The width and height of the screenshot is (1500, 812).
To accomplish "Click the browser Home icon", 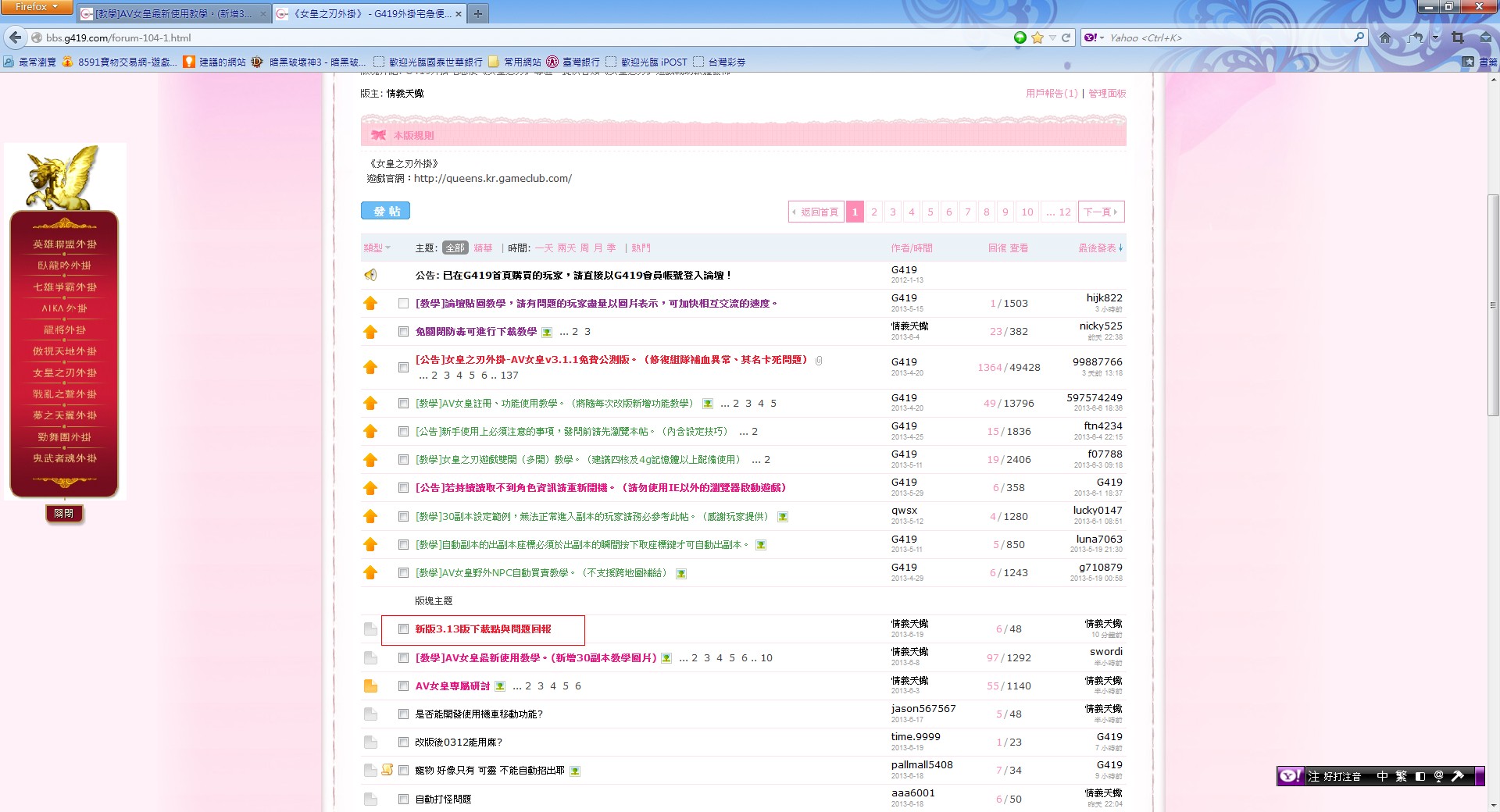I will click(x=1385, y=37).
